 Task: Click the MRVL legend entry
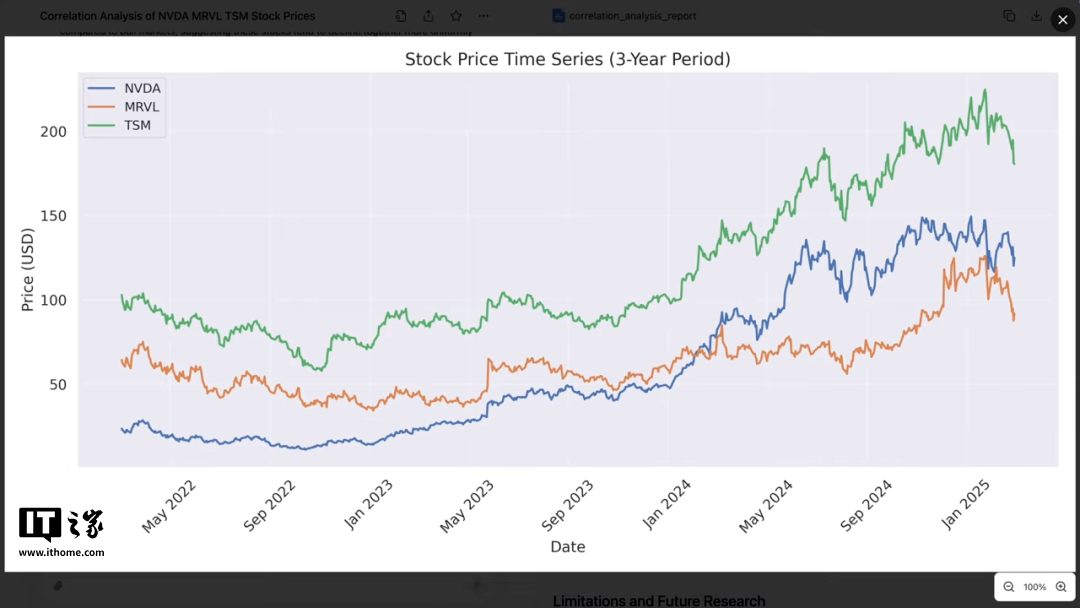[141, 107]
